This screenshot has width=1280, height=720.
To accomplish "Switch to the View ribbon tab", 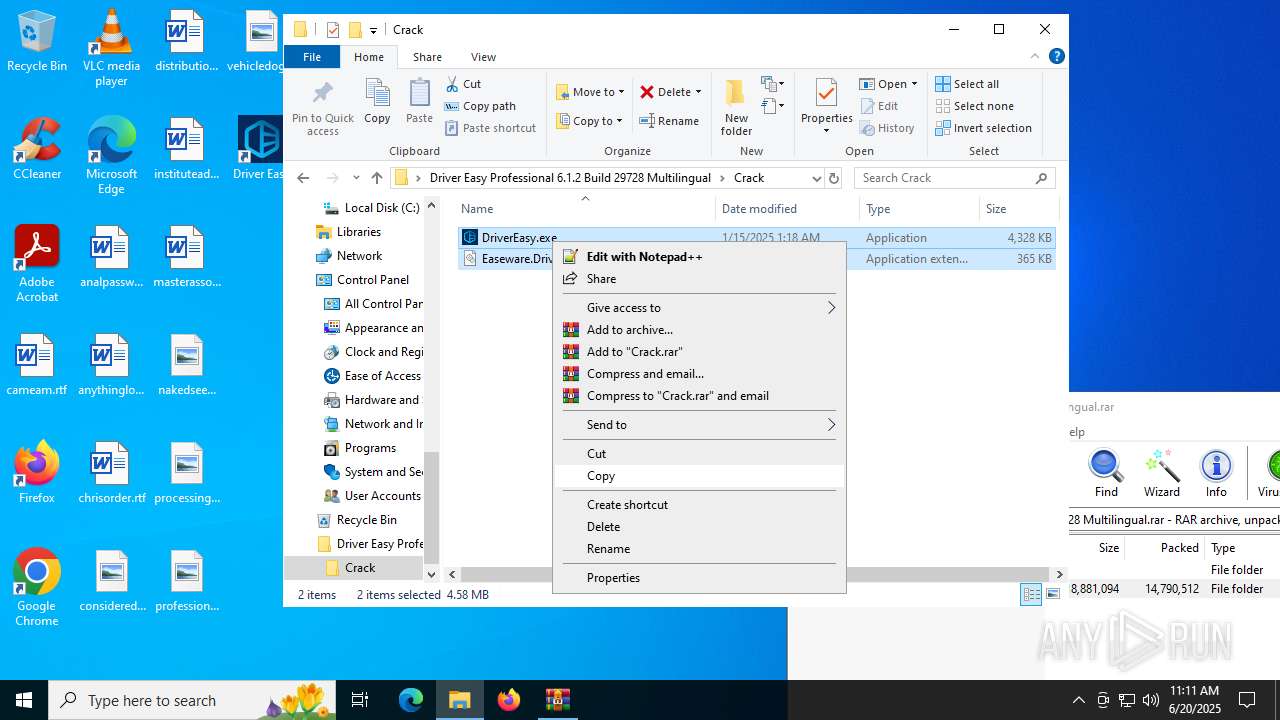I will (x=483, y=57).
